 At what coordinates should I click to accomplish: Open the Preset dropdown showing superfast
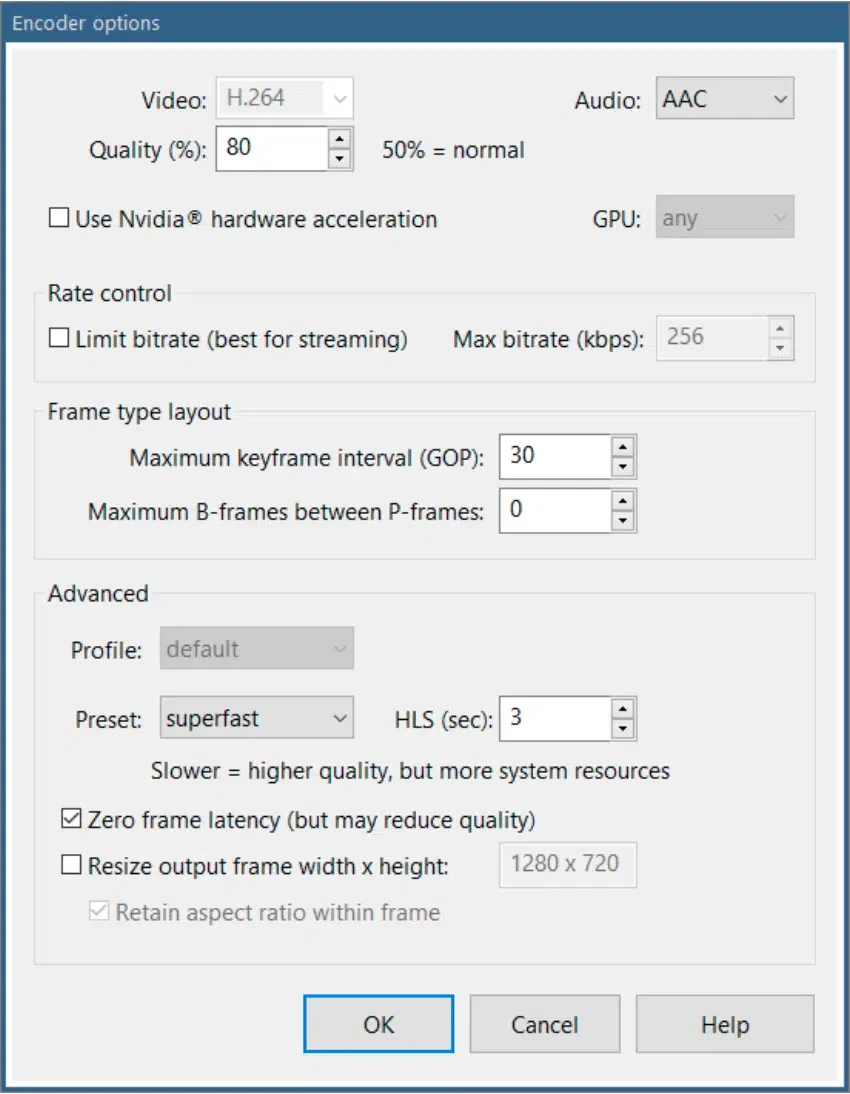point(257,718)
